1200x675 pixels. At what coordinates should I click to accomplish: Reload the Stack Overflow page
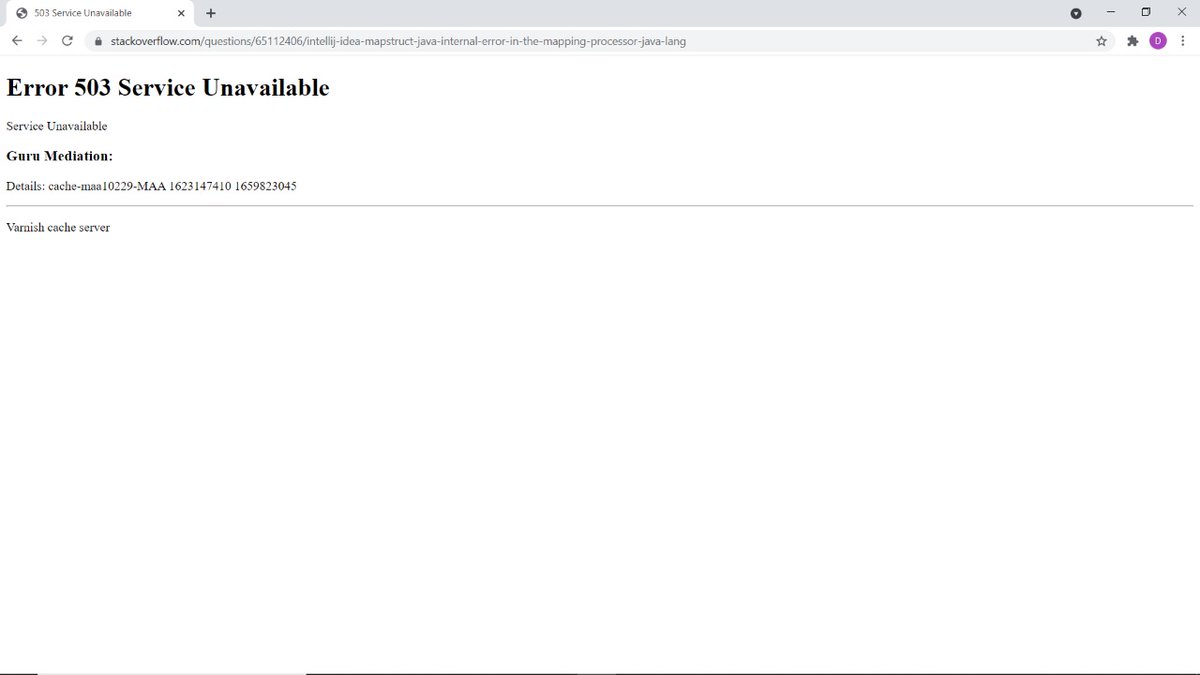pos(67,40)
